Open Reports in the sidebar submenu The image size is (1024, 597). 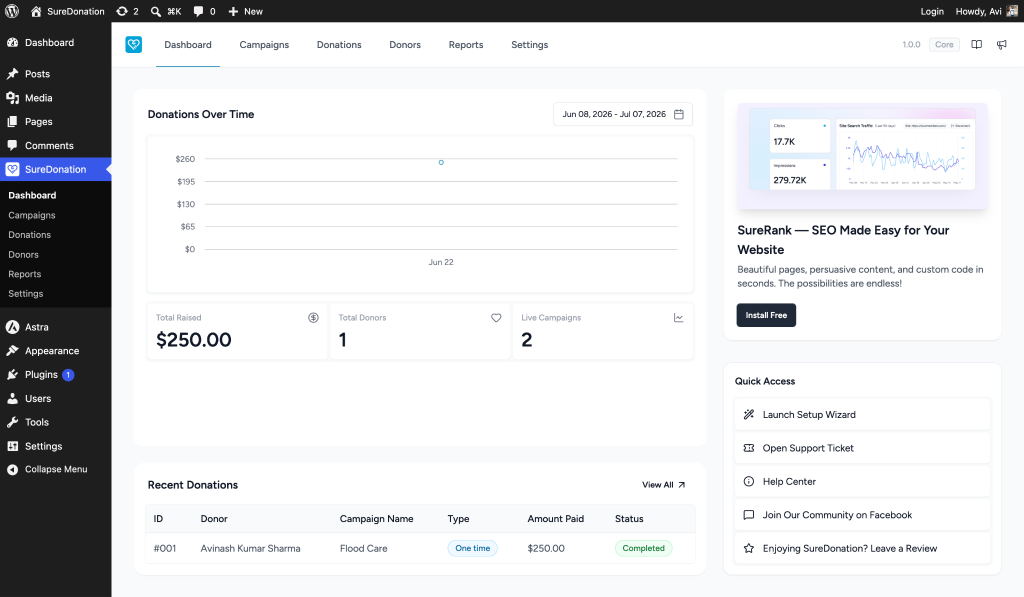point(25,274)
